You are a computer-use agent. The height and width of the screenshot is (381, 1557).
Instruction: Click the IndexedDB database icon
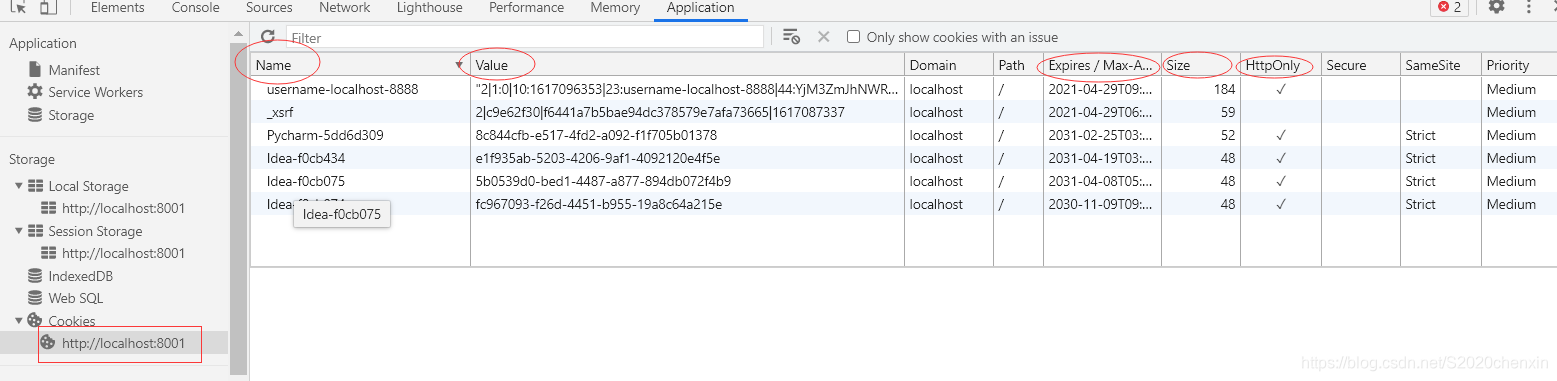pos(35,276)
